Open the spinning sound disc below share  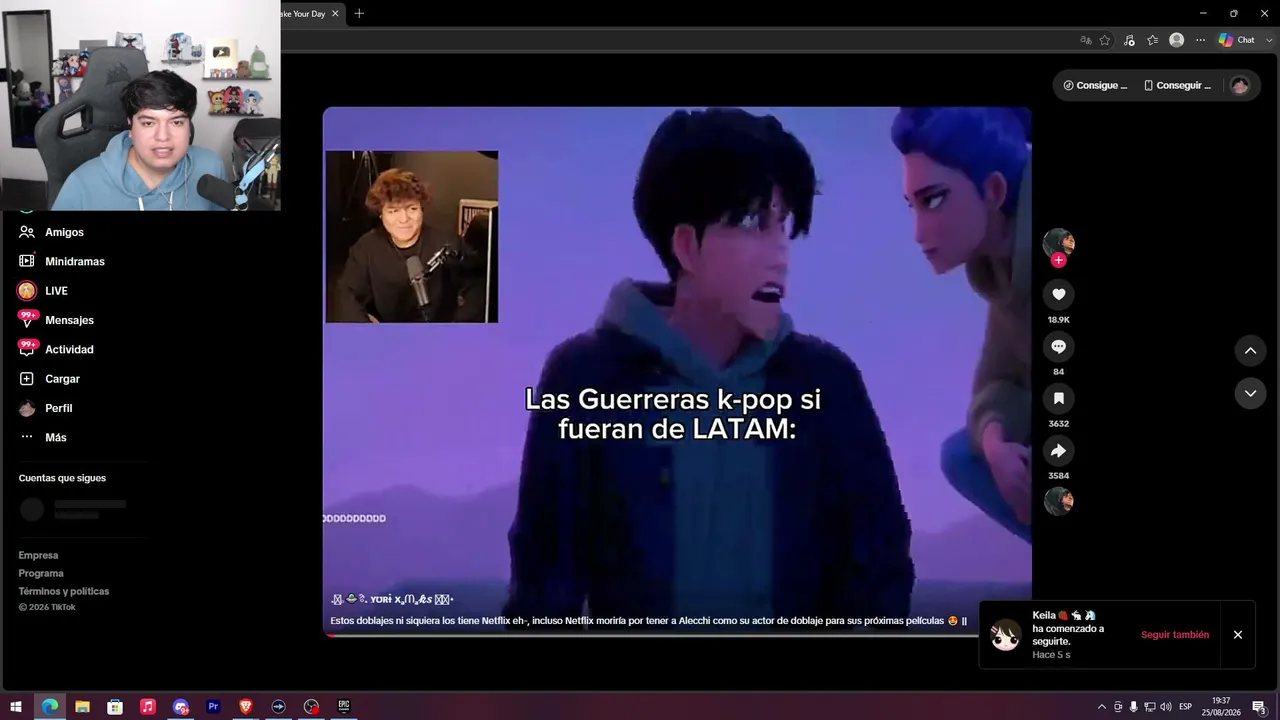1058,501
